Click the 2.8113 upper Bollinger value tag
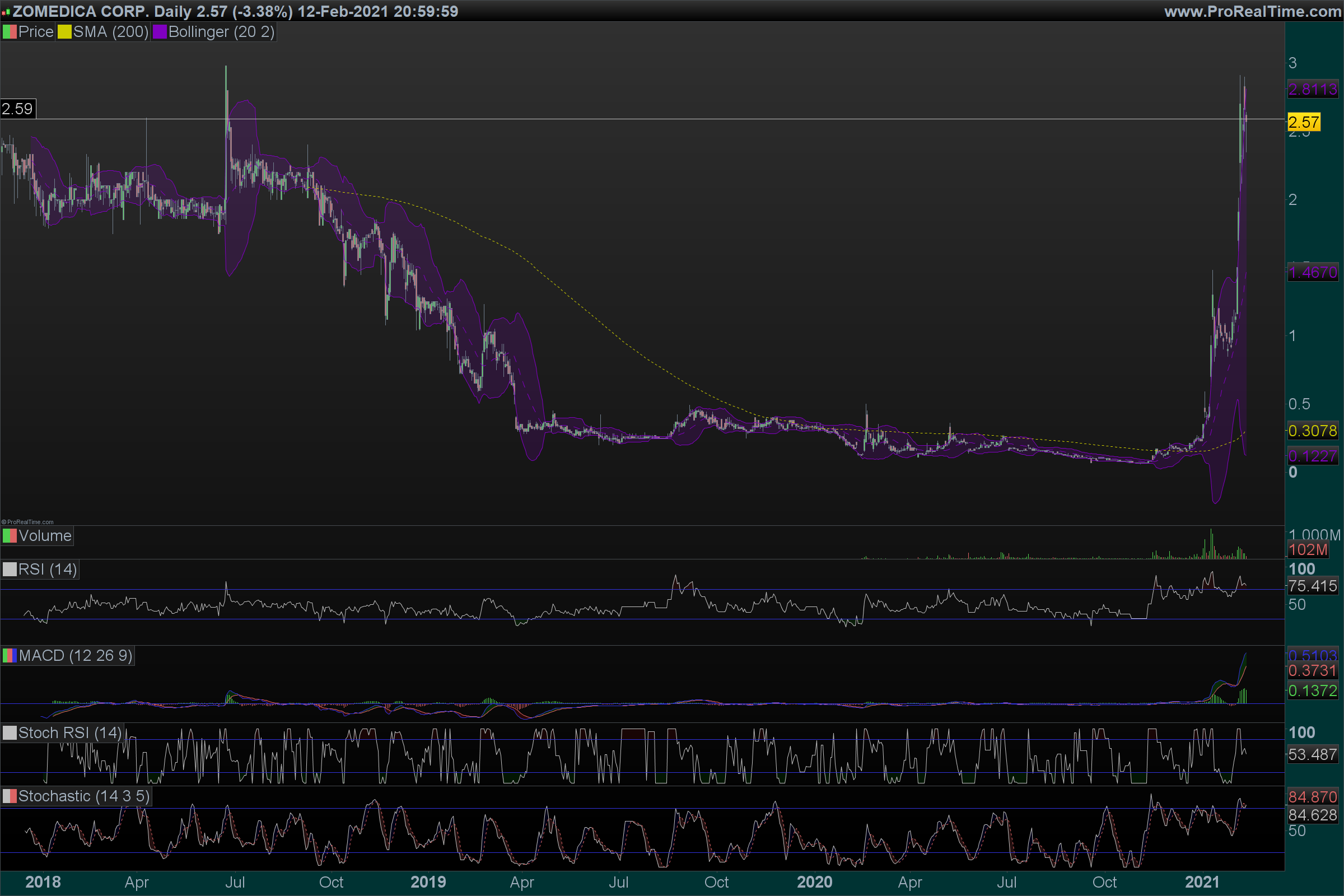The height and width of the screenshot is (896, 1344). click(1312, 89)
